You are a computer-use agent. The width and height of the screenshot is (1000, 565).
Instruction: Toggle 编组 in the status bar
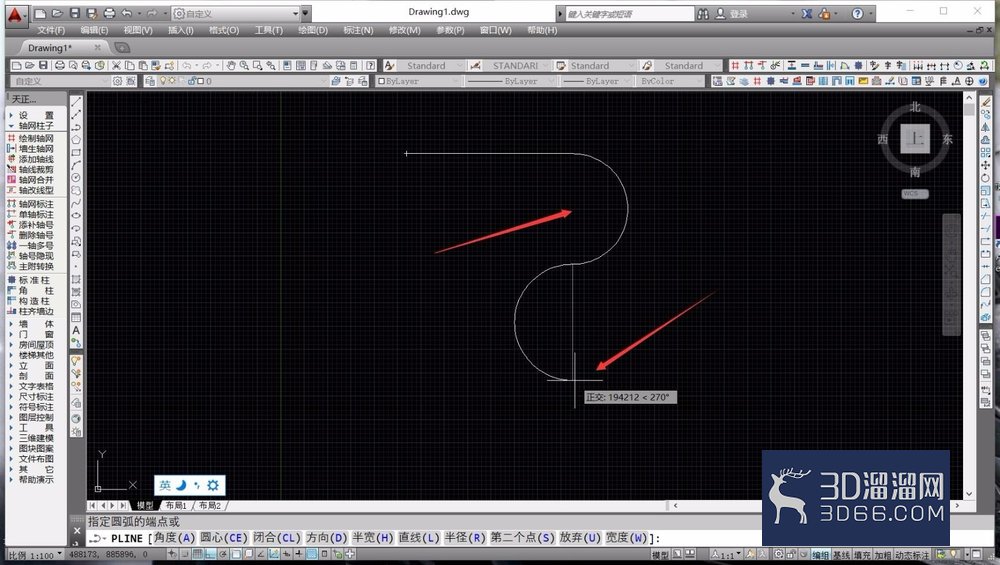pos(820,555)
